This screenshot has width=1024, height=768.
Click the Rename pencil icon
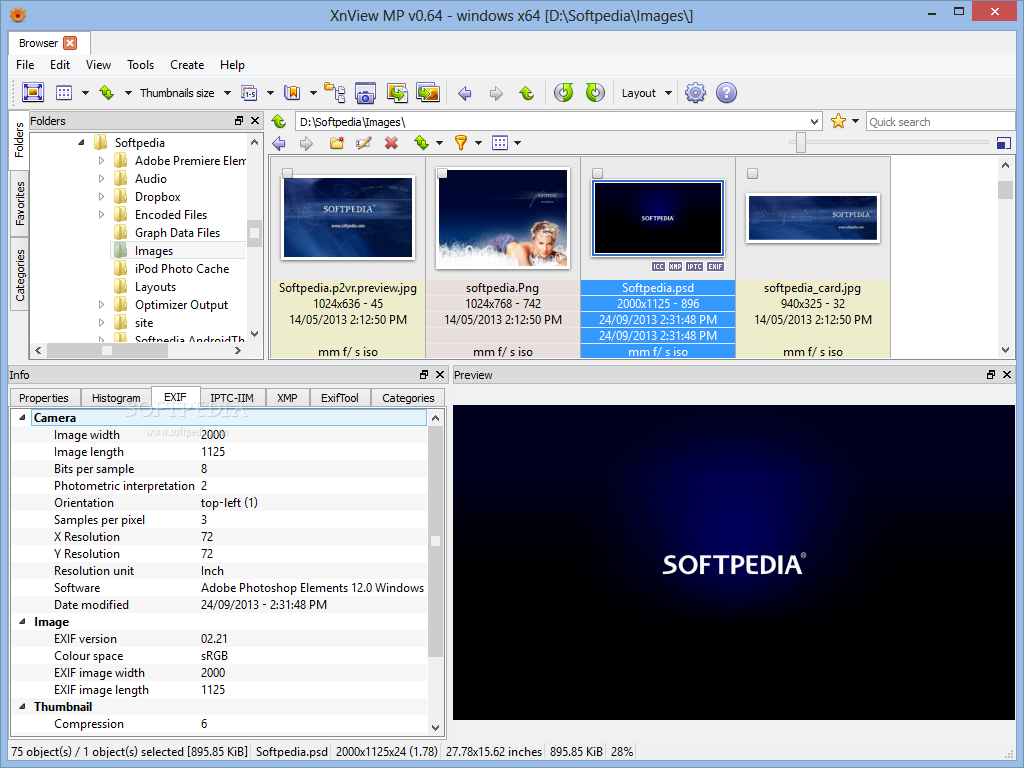(x=364, y=143)
